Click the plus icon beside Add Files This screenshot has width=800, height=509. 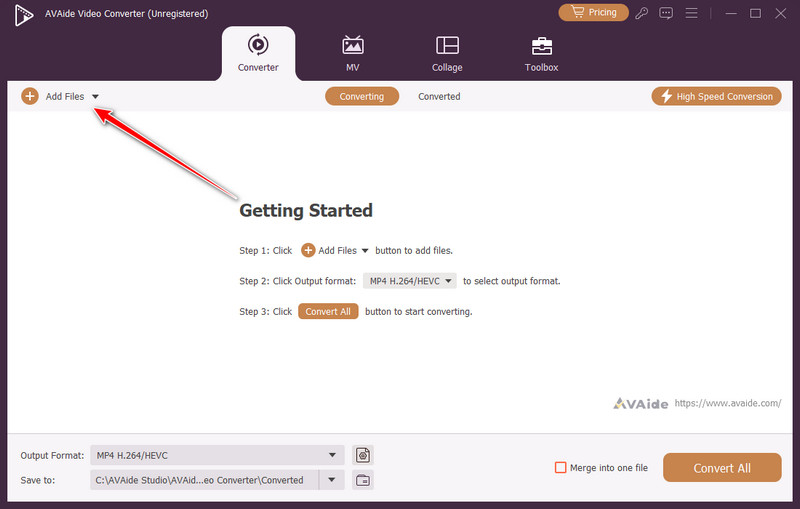click(30, 97)
